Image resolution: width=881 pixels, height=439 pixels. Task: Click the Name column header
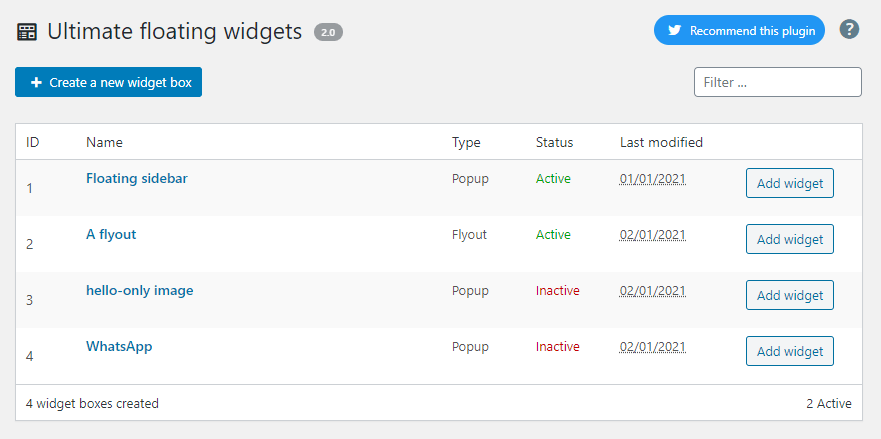104,142
